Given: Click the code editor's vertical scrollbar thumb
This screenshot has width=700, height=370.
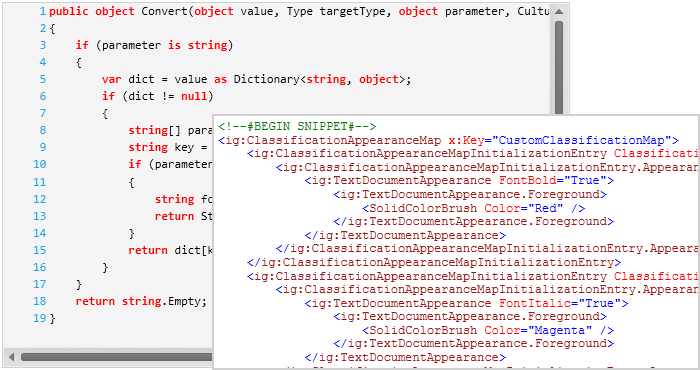Looking at the screenshot, I should point(559,67).
